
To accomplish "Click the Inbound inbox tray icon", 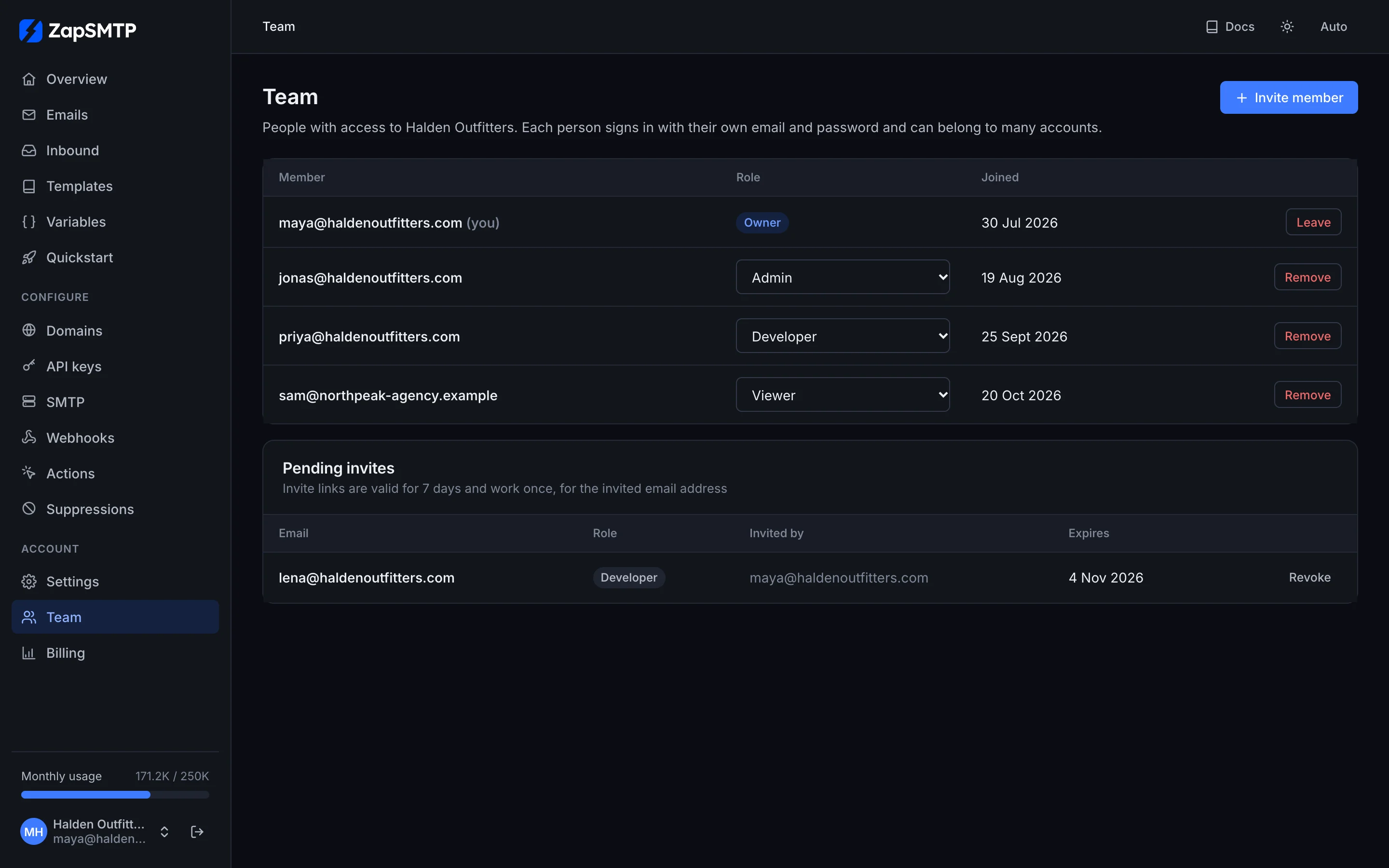I will (x=29, y=150).
